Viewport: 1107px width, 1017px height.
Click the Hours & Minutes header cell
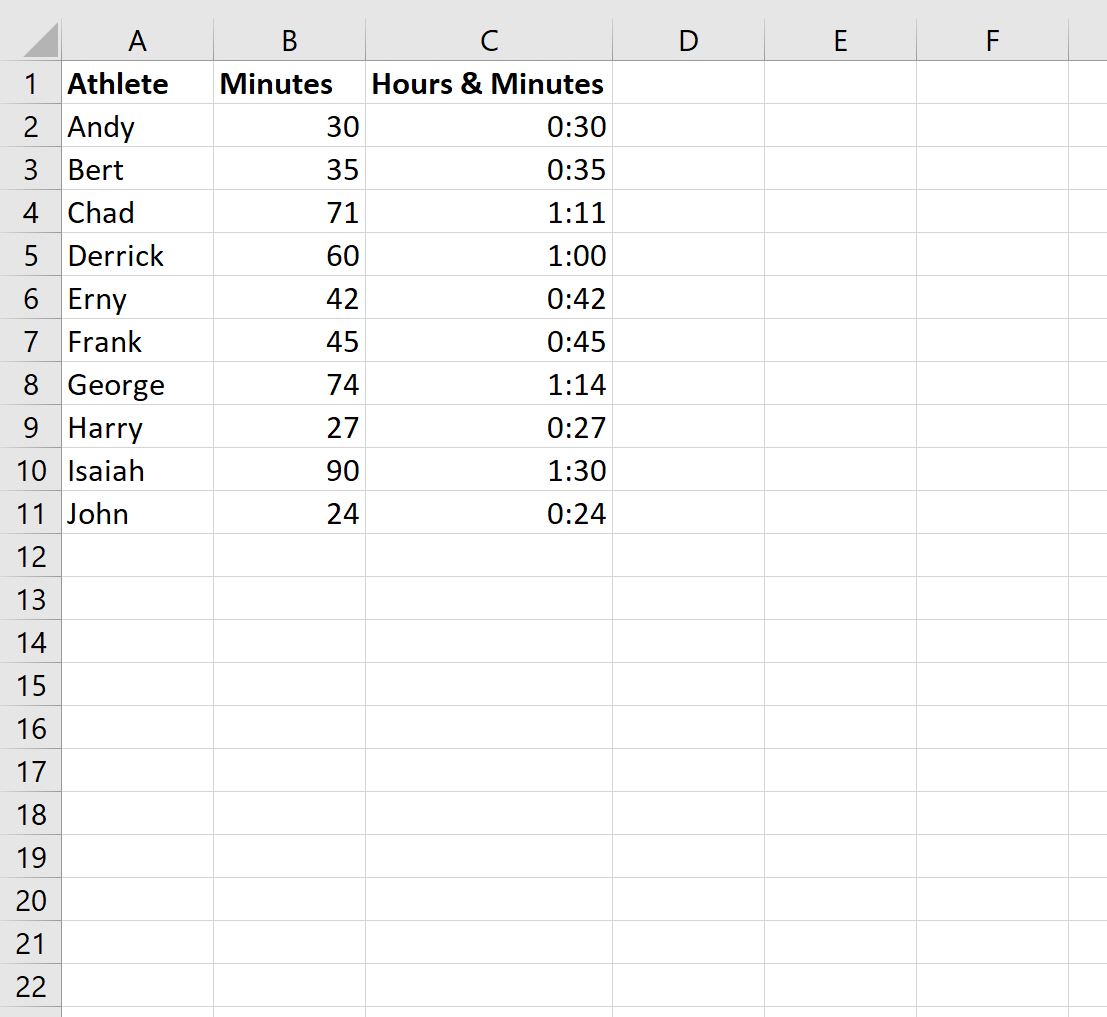click(489, 84)
